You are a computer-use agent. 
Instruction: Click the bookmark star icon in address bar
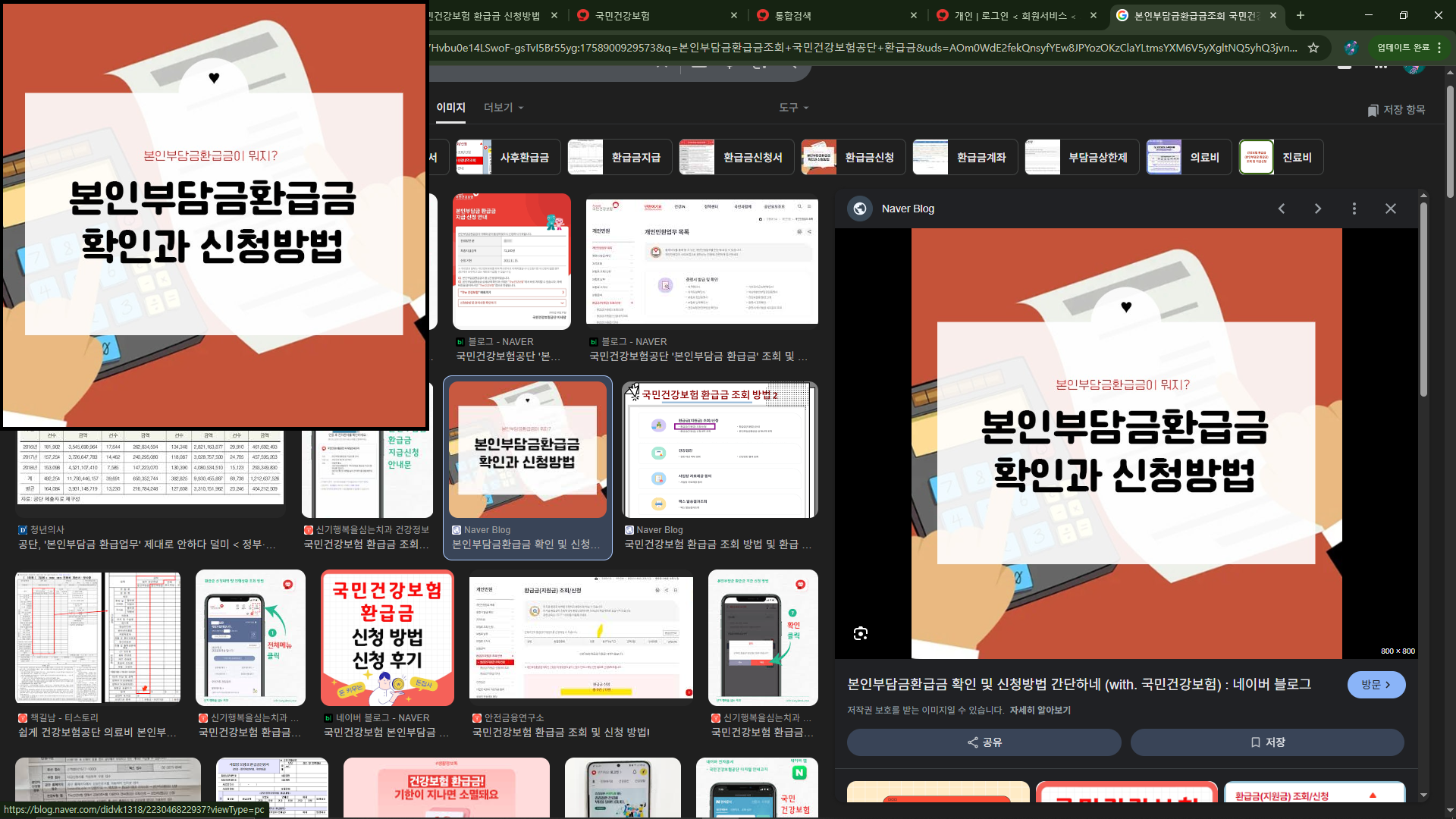pos(1313,48)
